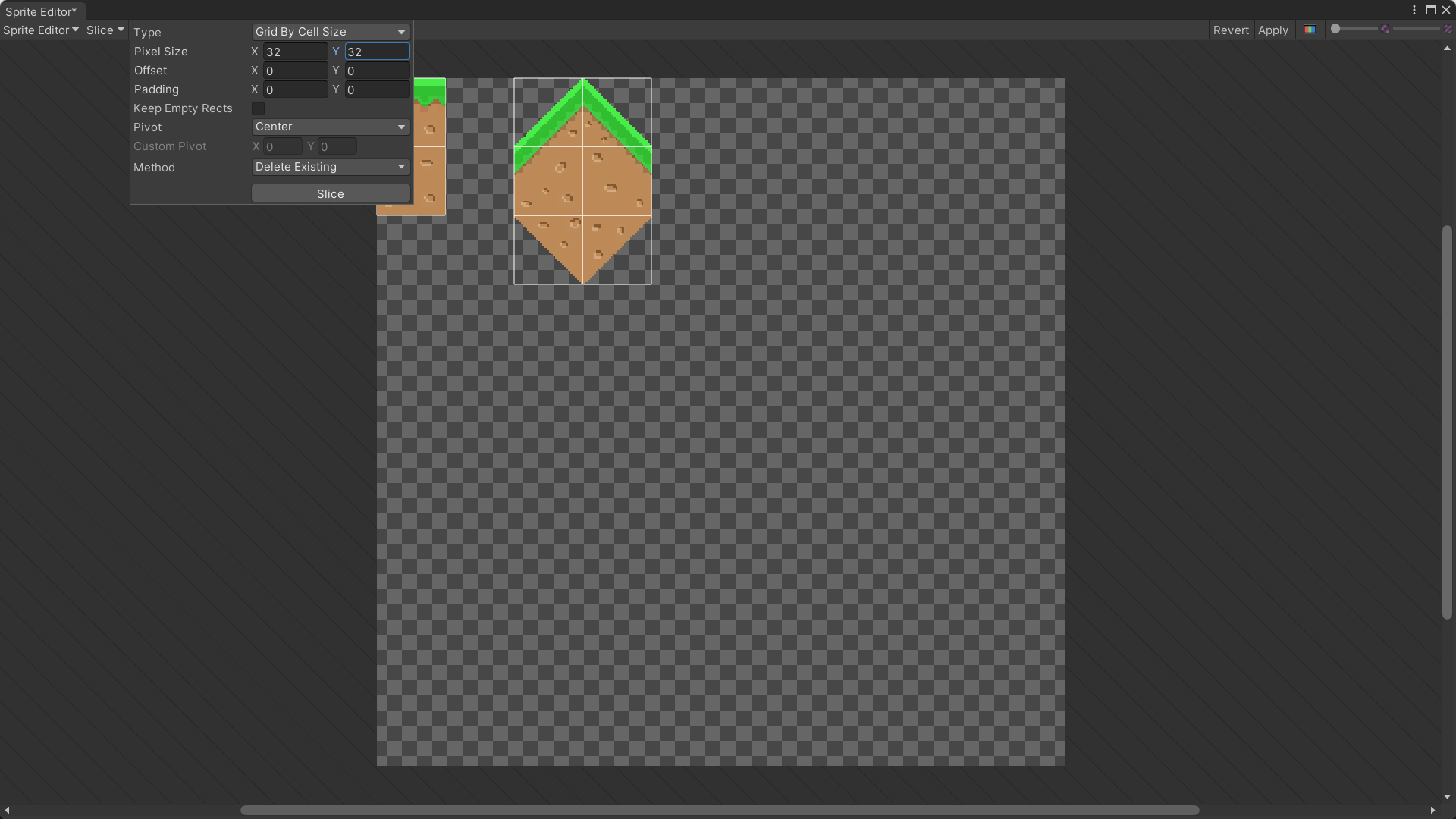The height and width of the screenshot is (819, 1456).
Task: Drag the brightness slider control
Action: pyautogui.click(x=1335, y=29)
